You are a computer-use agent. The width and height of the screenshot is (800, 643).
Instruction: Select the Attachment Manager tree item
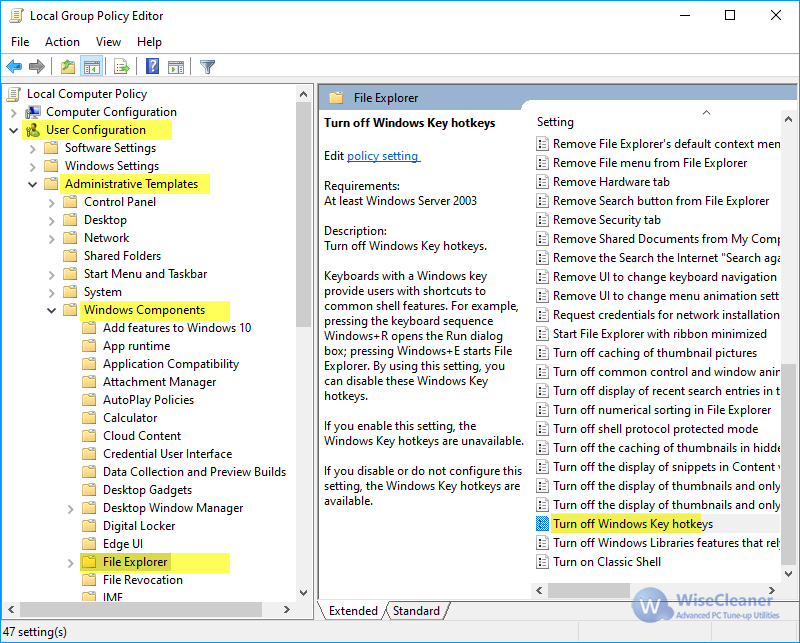[159, 382]
